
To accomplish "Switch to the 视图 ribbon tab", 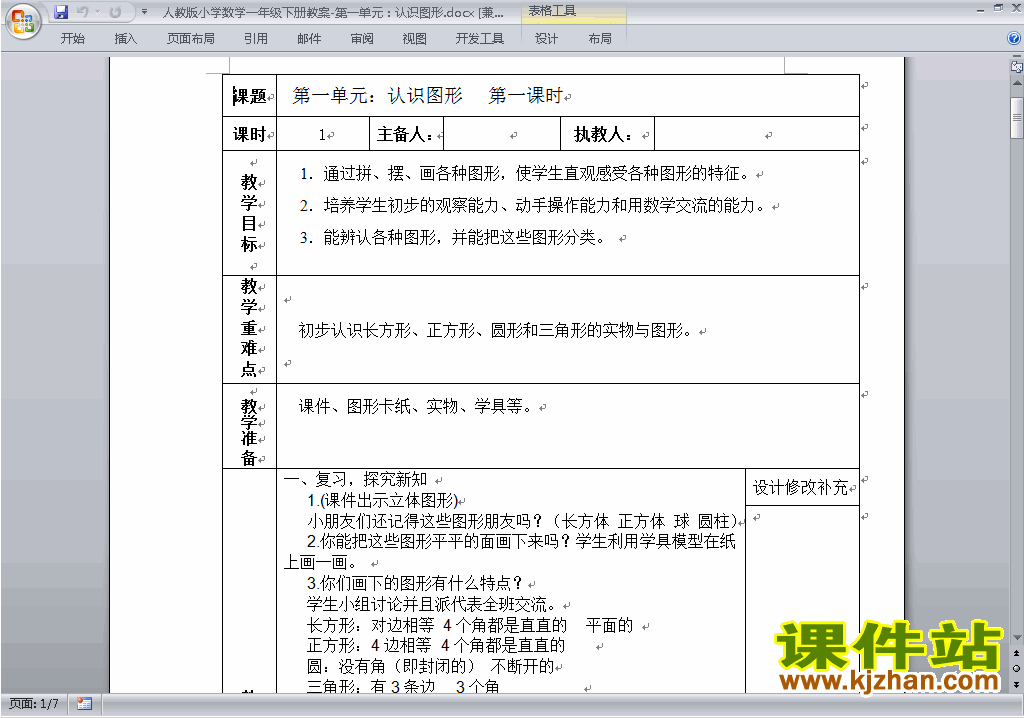I will 414,39.
